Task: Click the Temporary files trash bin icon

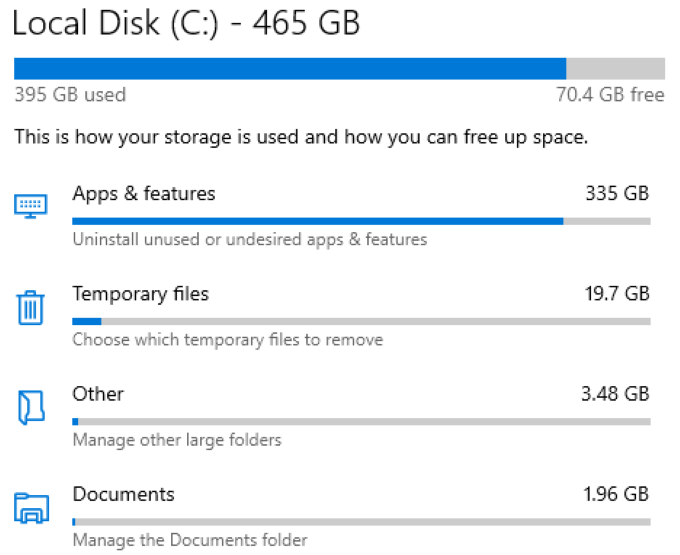Action: click(x=30, y=306)
